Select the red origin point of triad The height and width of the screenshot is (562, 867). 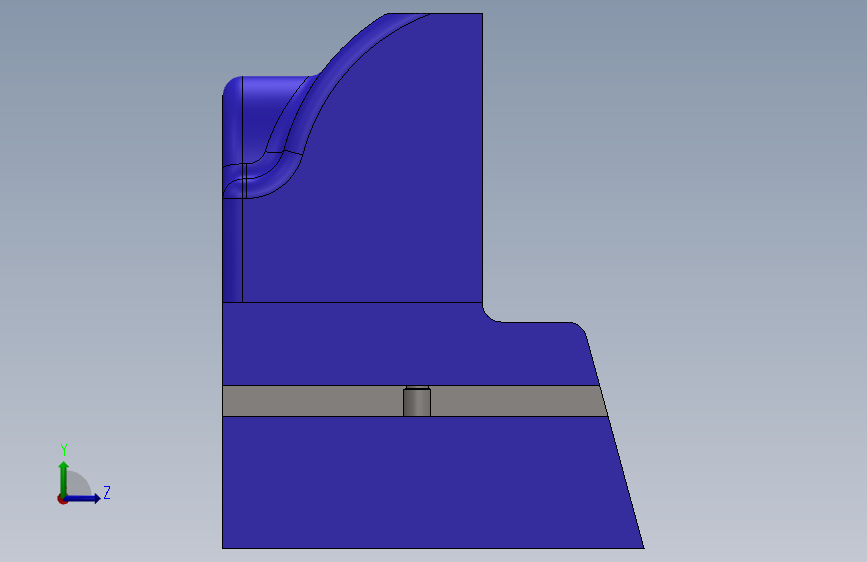(62, 499)
